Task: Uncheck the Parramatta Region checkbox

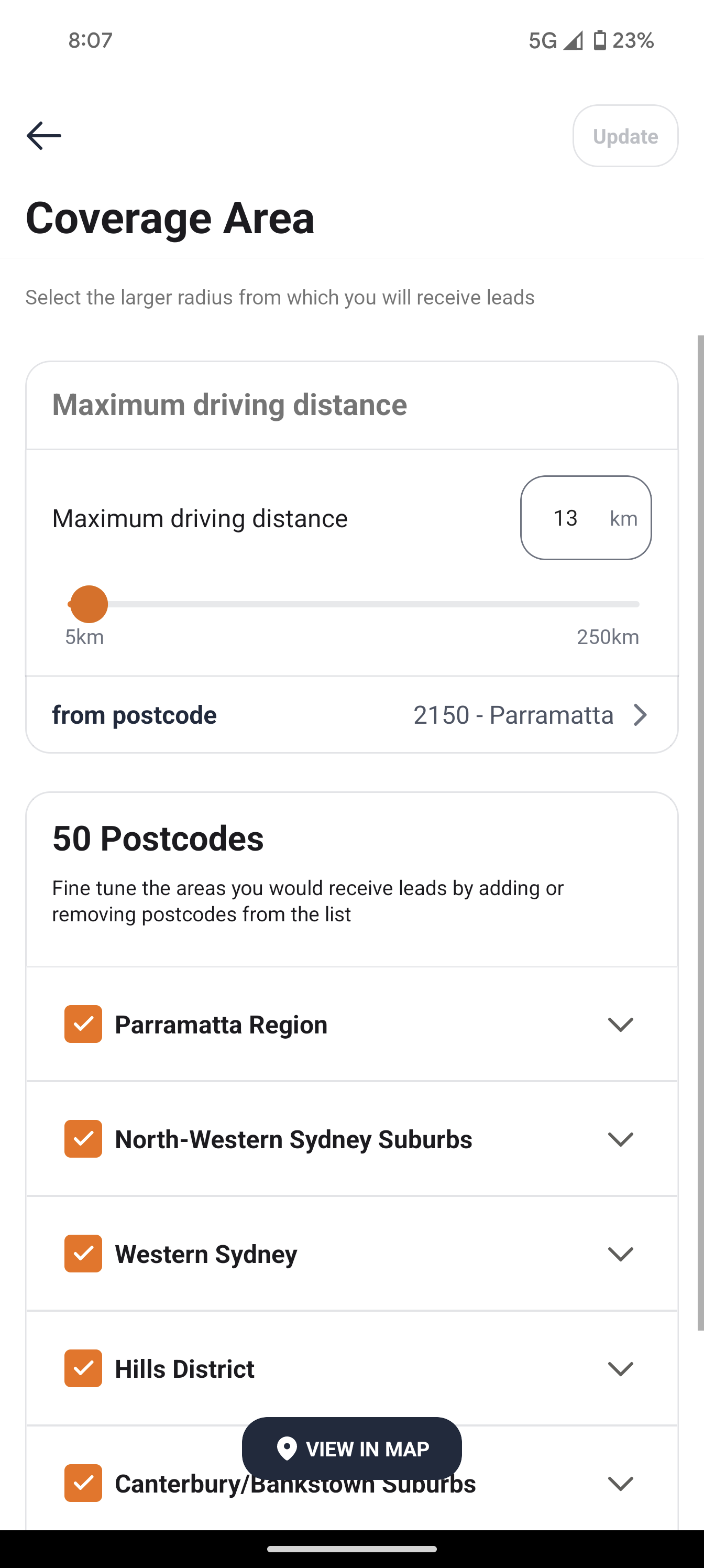Action: click(x=83, y=1024)
